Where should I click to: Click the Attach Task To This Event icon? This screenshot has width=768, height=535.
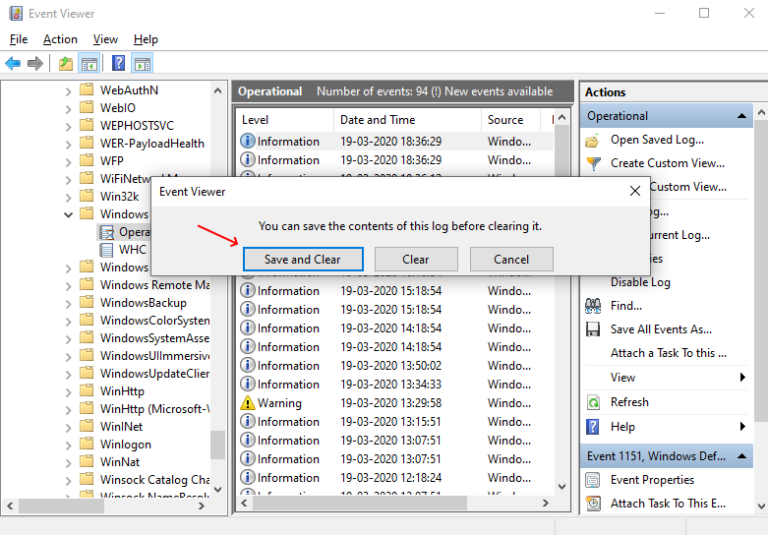[x=593, y=503]
